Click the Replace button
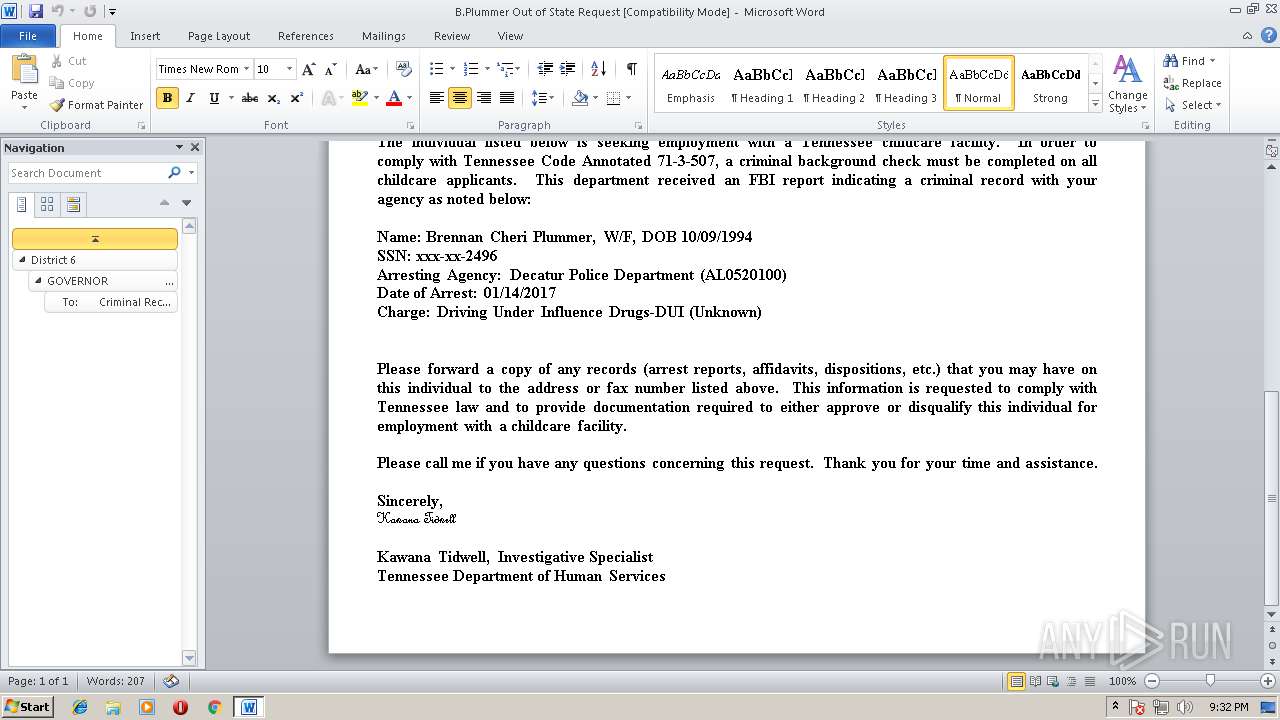The height and width of the screenshot is (720, 1280). 1192,83
